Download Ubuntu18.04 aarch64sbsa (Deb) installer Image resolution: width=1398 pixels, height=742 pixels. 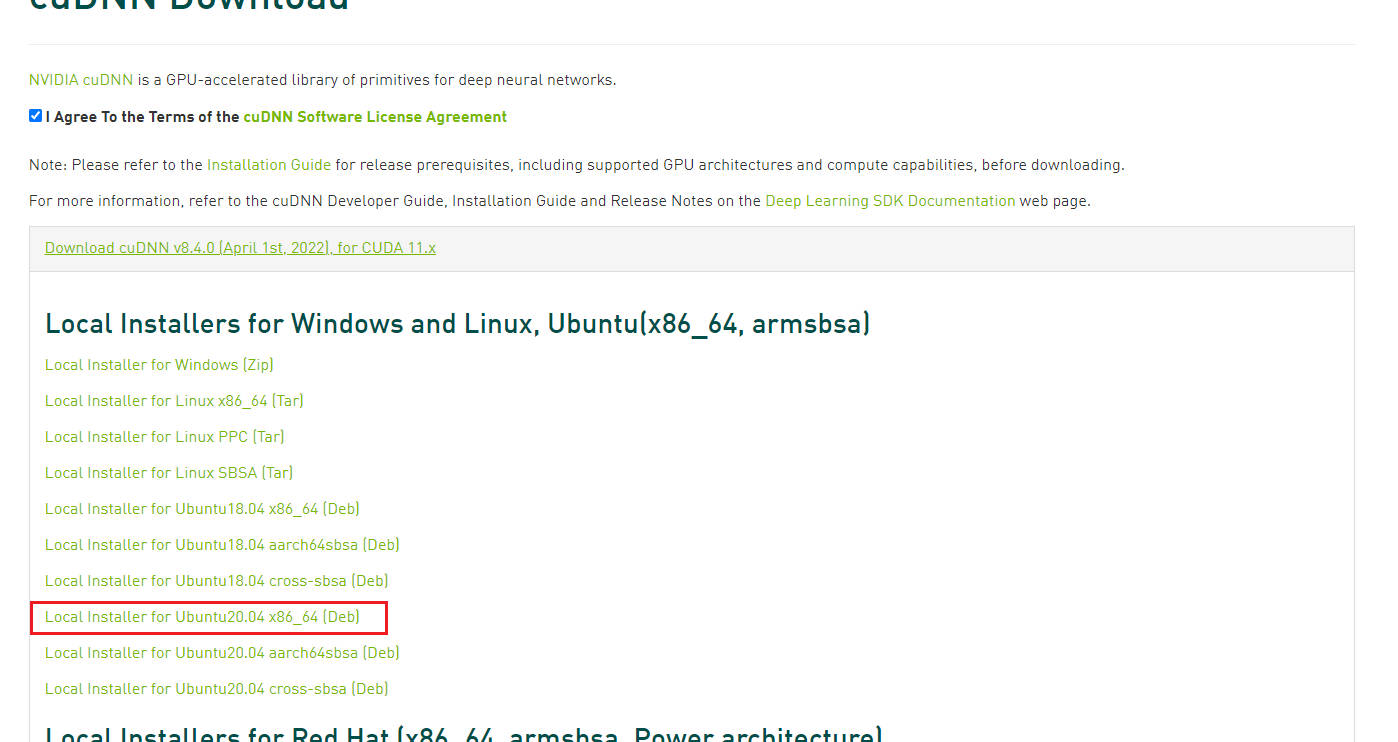coord(222,545)
